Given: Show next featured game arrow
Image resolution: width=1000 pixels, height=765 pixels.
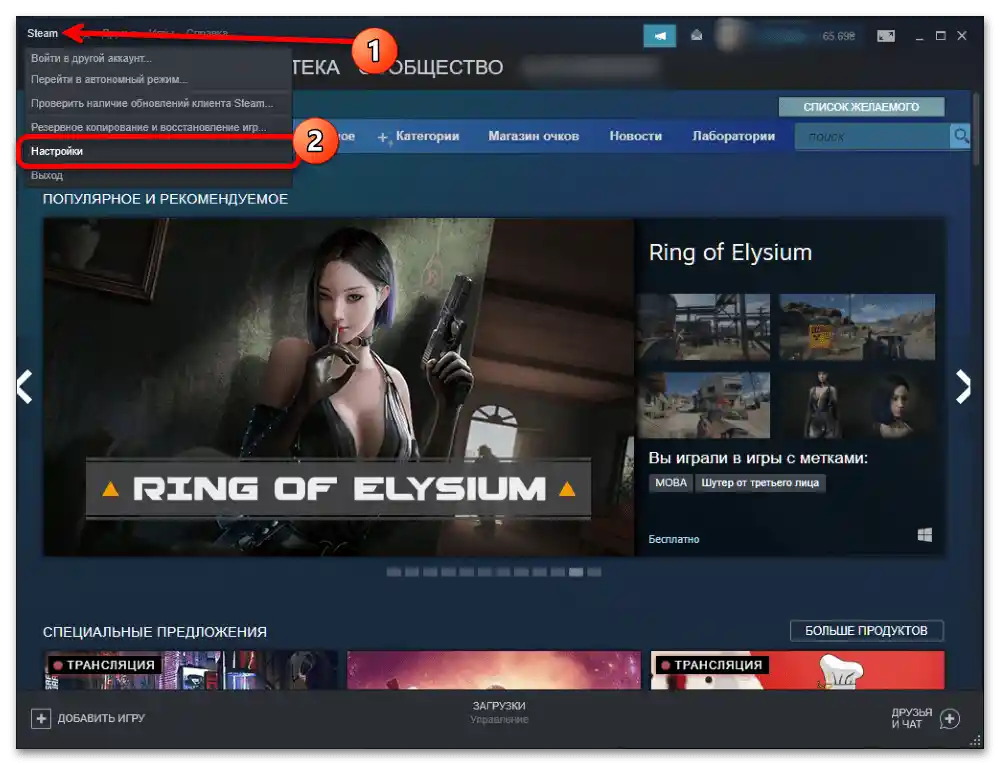Looking at the screenshot, I should click(x=963, y=386).
